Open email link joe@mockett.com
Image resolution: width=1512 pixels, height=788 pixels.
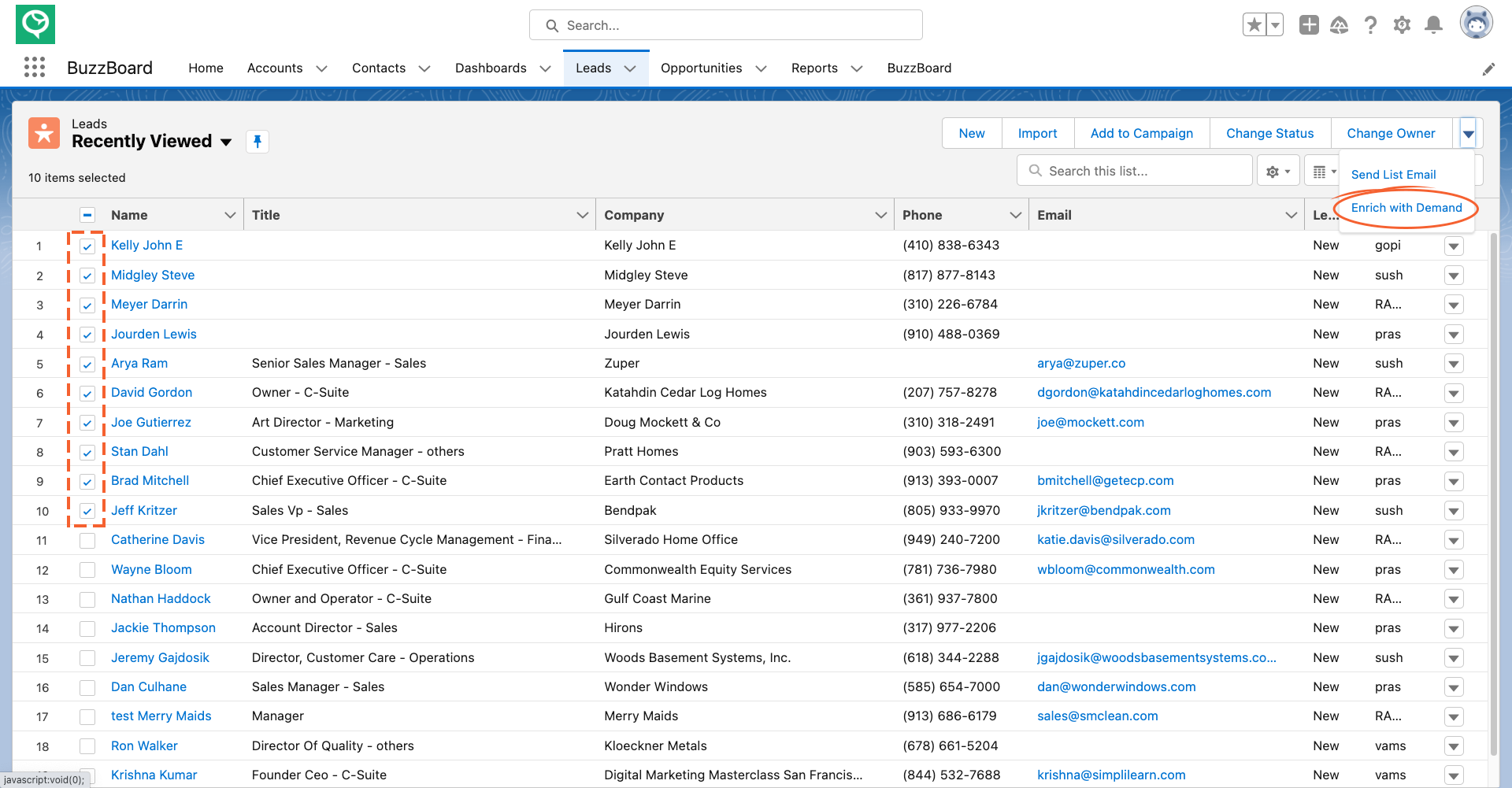[1091, 422]
